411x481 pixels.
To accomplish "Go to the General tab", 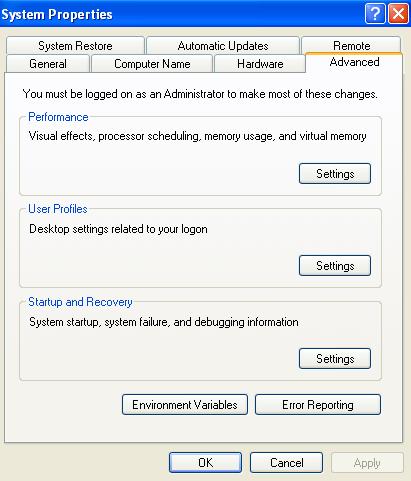I will click(x=48, y=64).
